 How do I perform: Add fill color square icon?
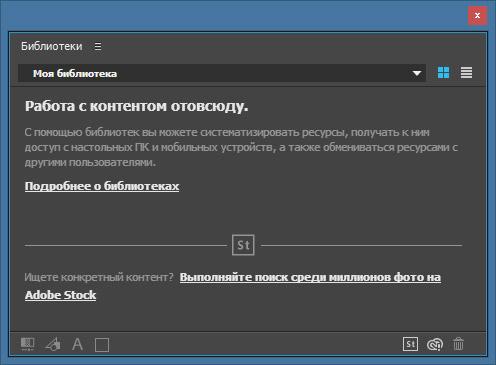(x=102, y=345)
